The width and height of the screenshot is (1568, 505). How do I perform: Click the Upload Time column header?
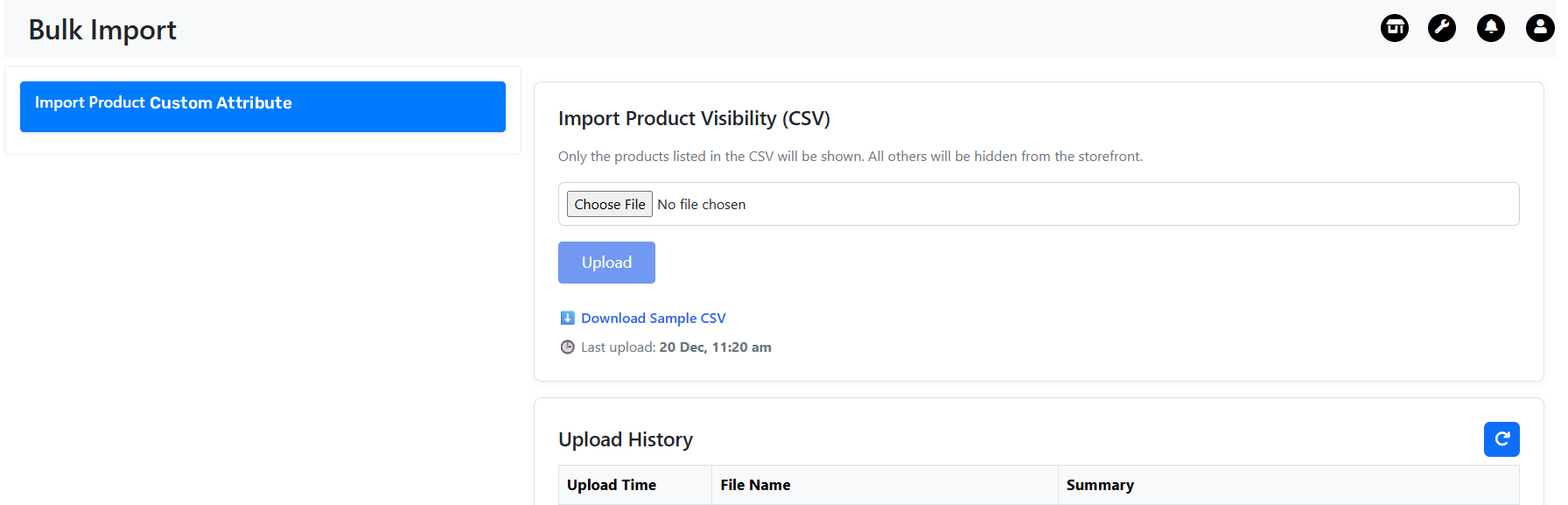(x=612, y=485)
